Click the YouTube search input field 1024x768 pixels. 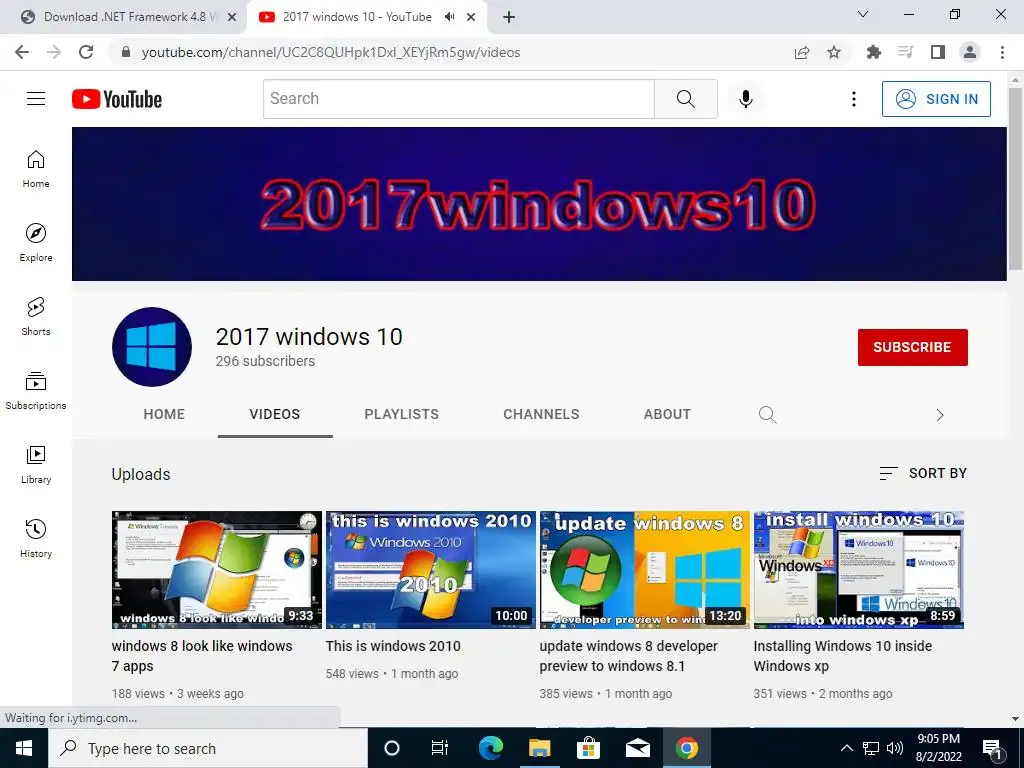point(459,99)
